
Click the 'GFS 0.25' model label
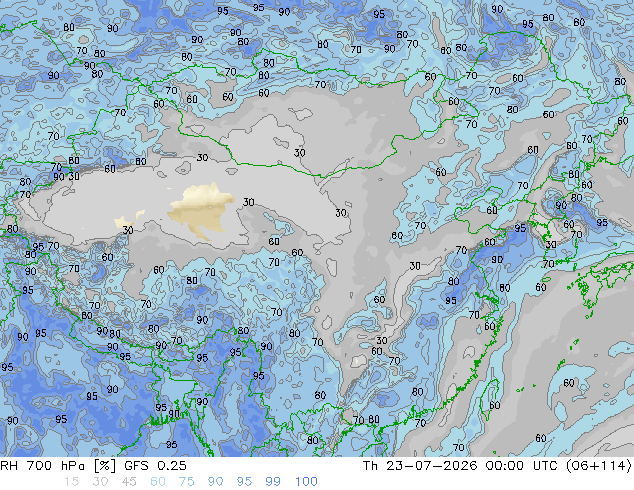(x=155, y=466)
